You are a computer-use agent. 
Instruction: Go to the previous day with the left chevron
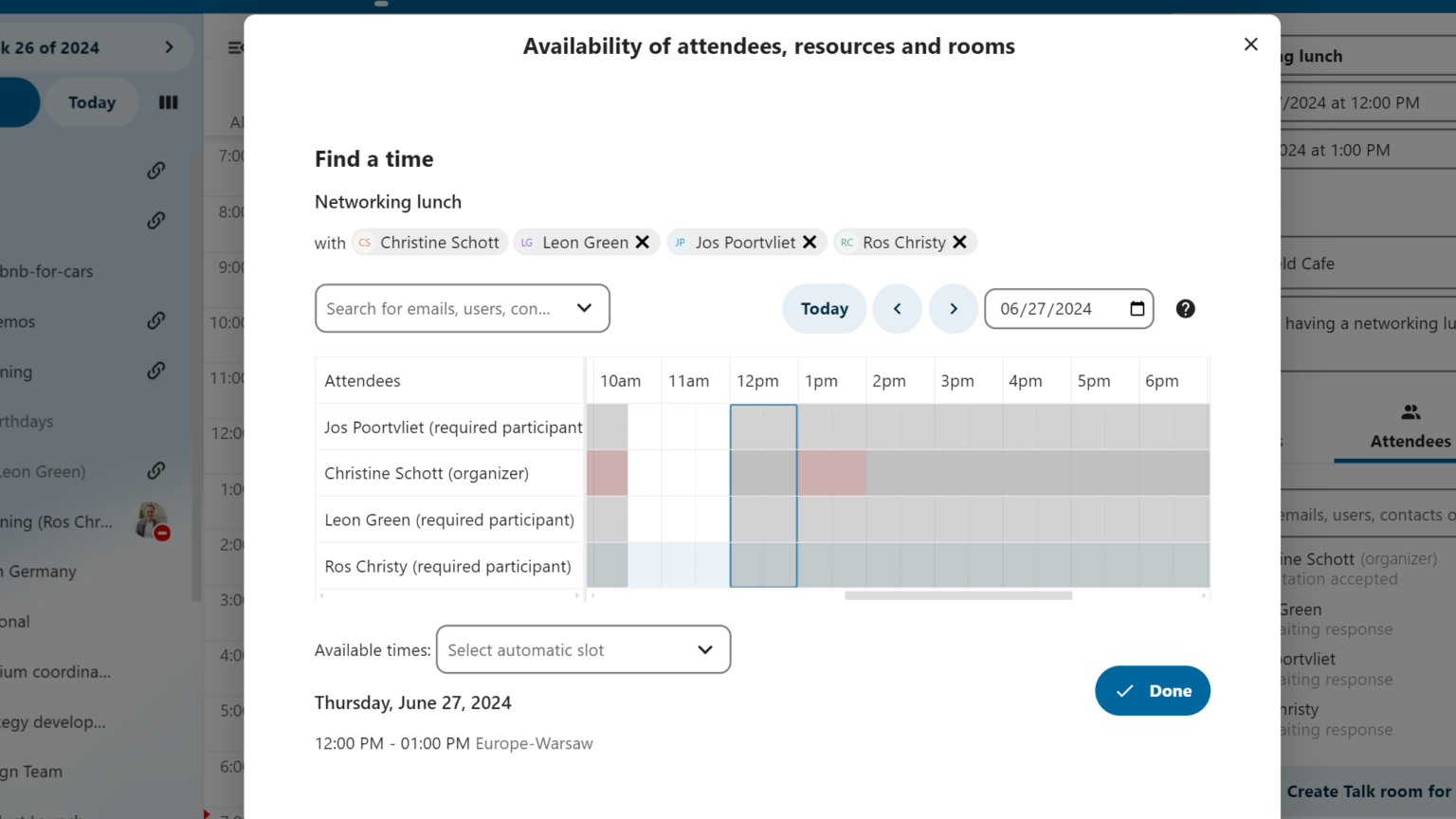(x=897, y=308)
